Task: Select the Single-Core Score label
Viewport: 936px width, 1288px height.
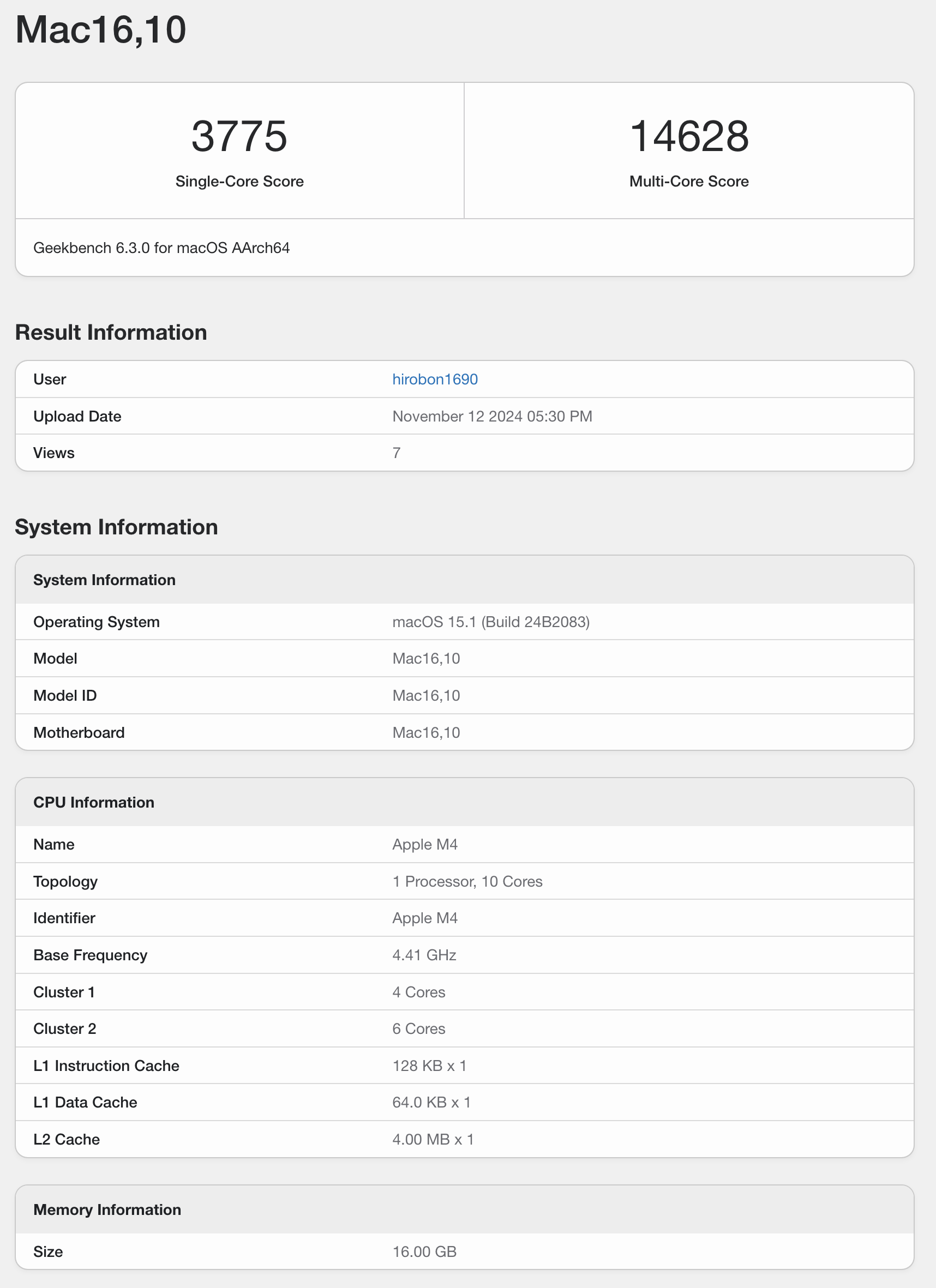Action: tap(239, 181)
